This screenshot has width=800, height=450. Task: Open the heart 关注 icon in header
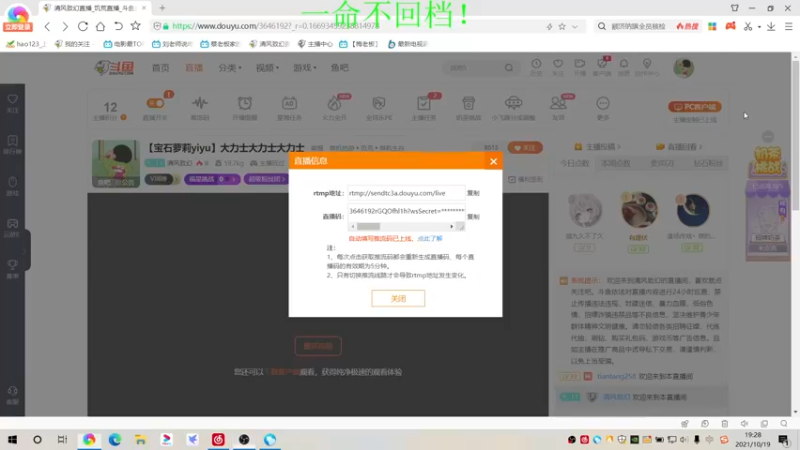[558, 64]
